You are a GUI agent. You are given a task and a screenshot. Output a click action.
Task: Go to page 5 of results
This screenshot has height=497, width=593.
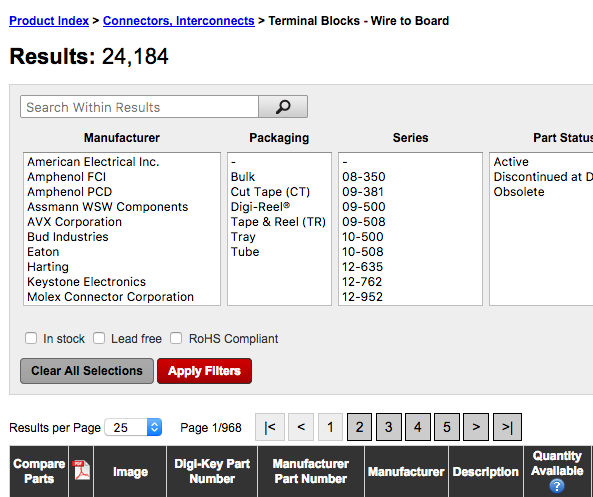[x=447, y=427]
